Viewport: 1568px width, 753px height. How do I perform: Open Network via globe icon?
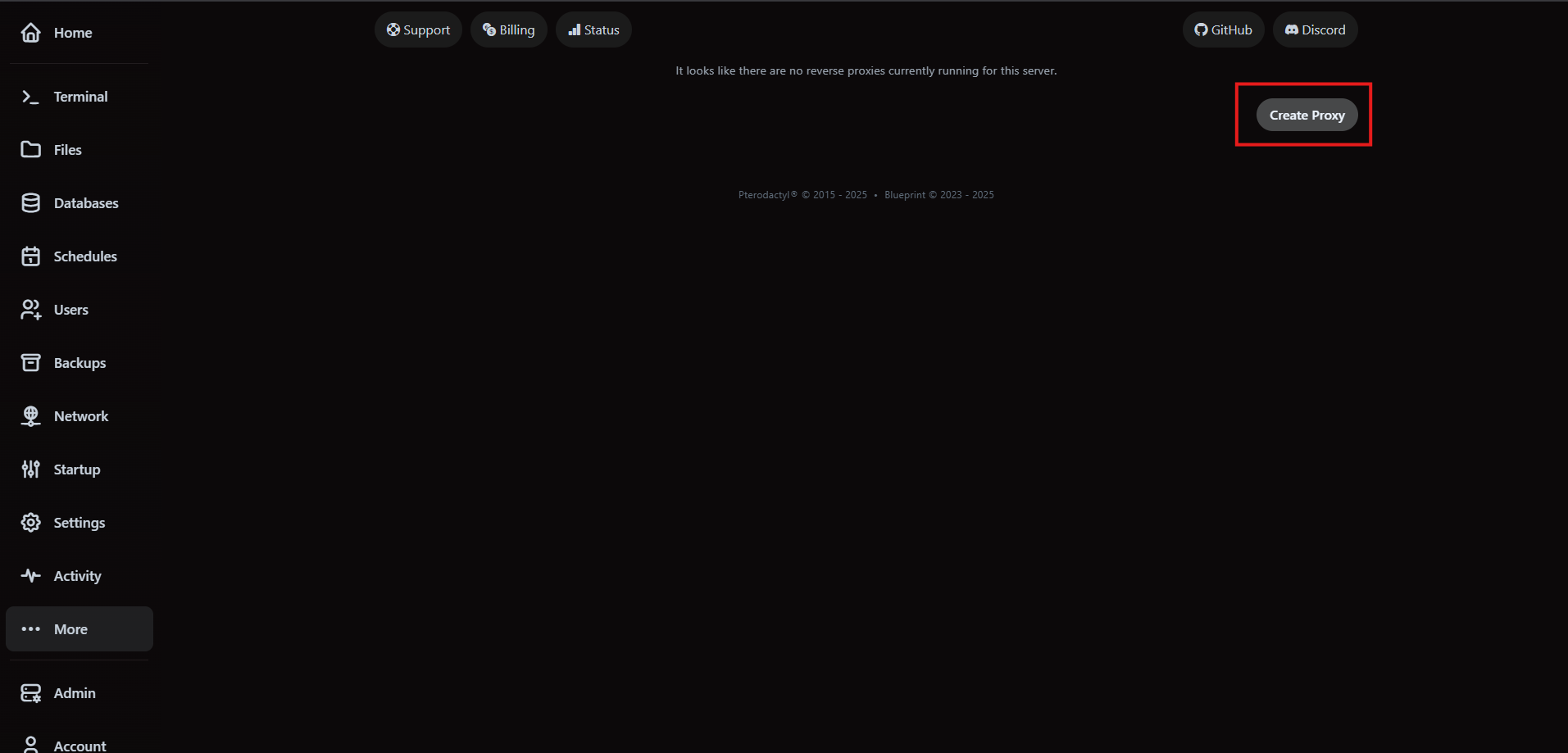click(30, 415)
